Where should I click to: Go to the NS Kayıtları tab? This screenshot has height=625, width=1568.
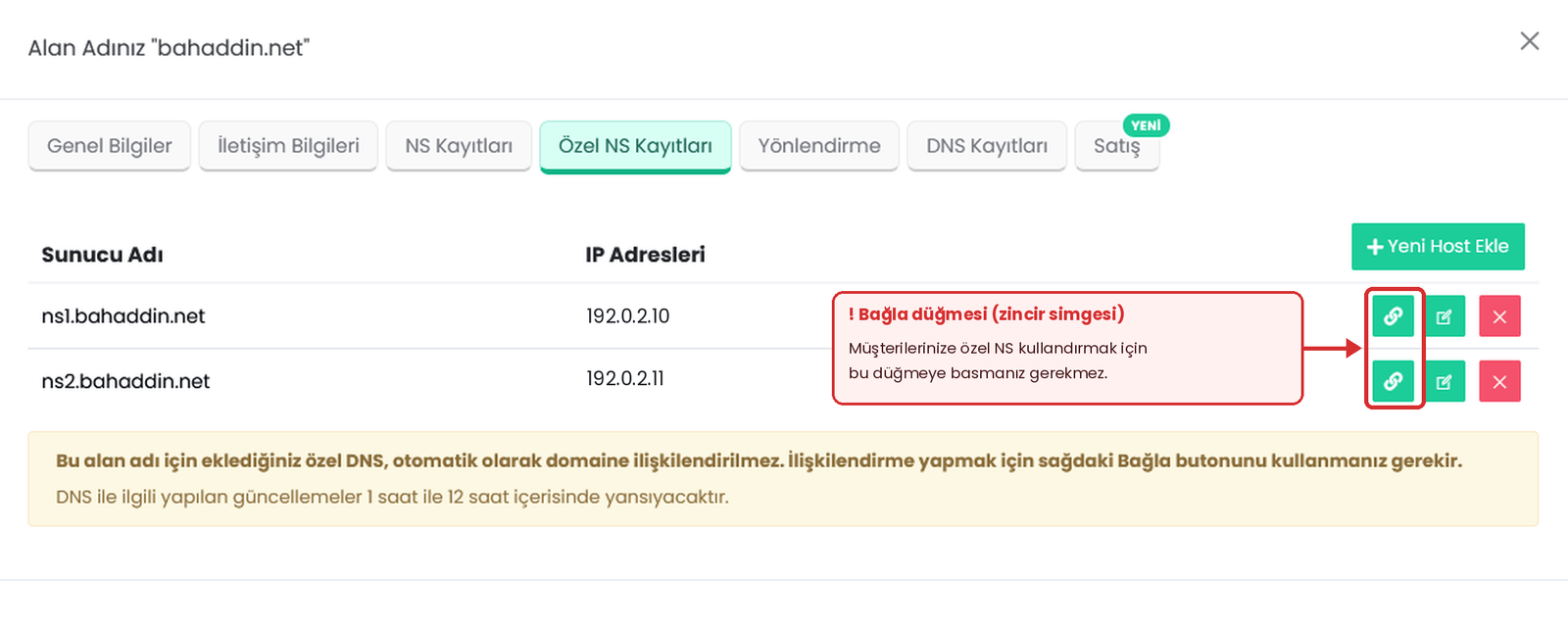coord(459,146)
